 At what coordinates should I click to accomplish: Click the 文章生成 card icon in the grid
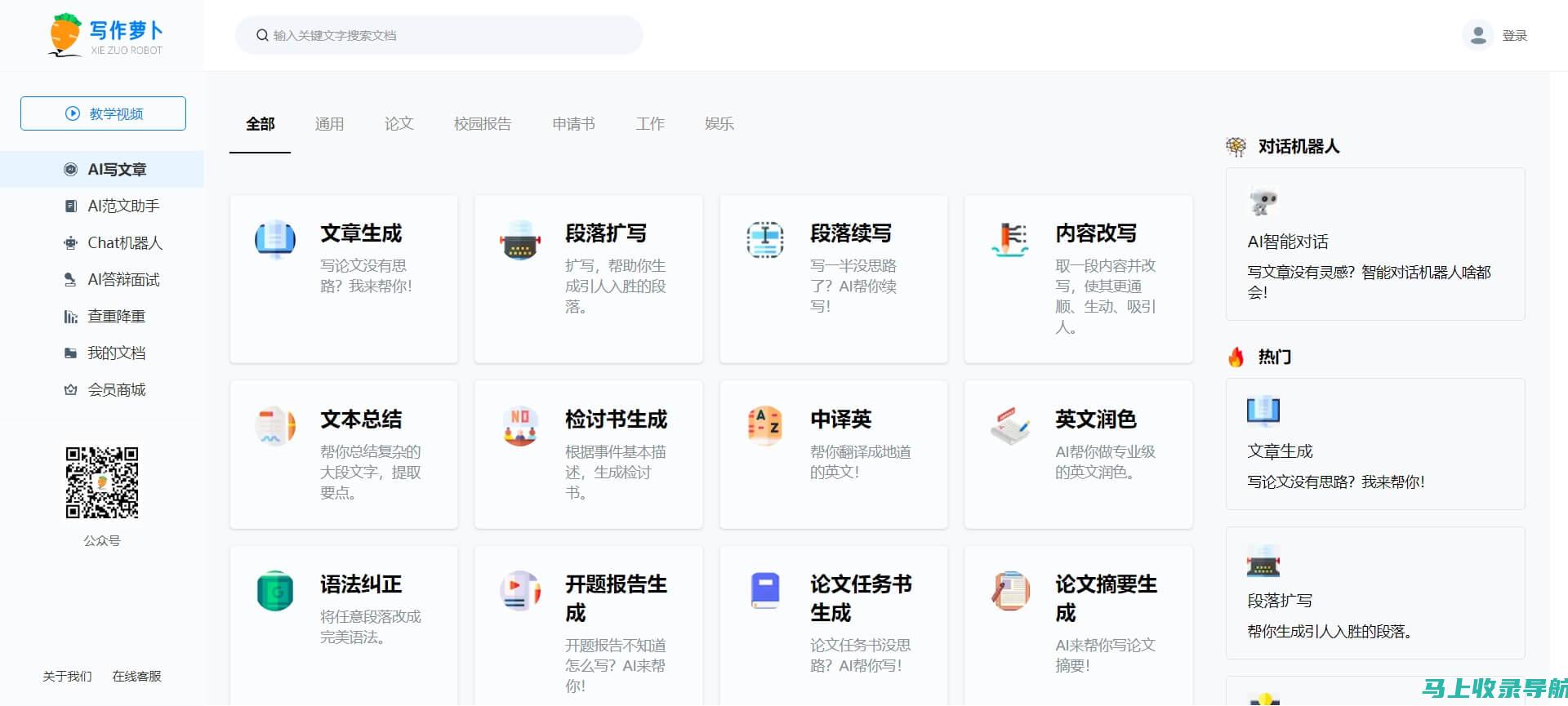click(275, 239)
